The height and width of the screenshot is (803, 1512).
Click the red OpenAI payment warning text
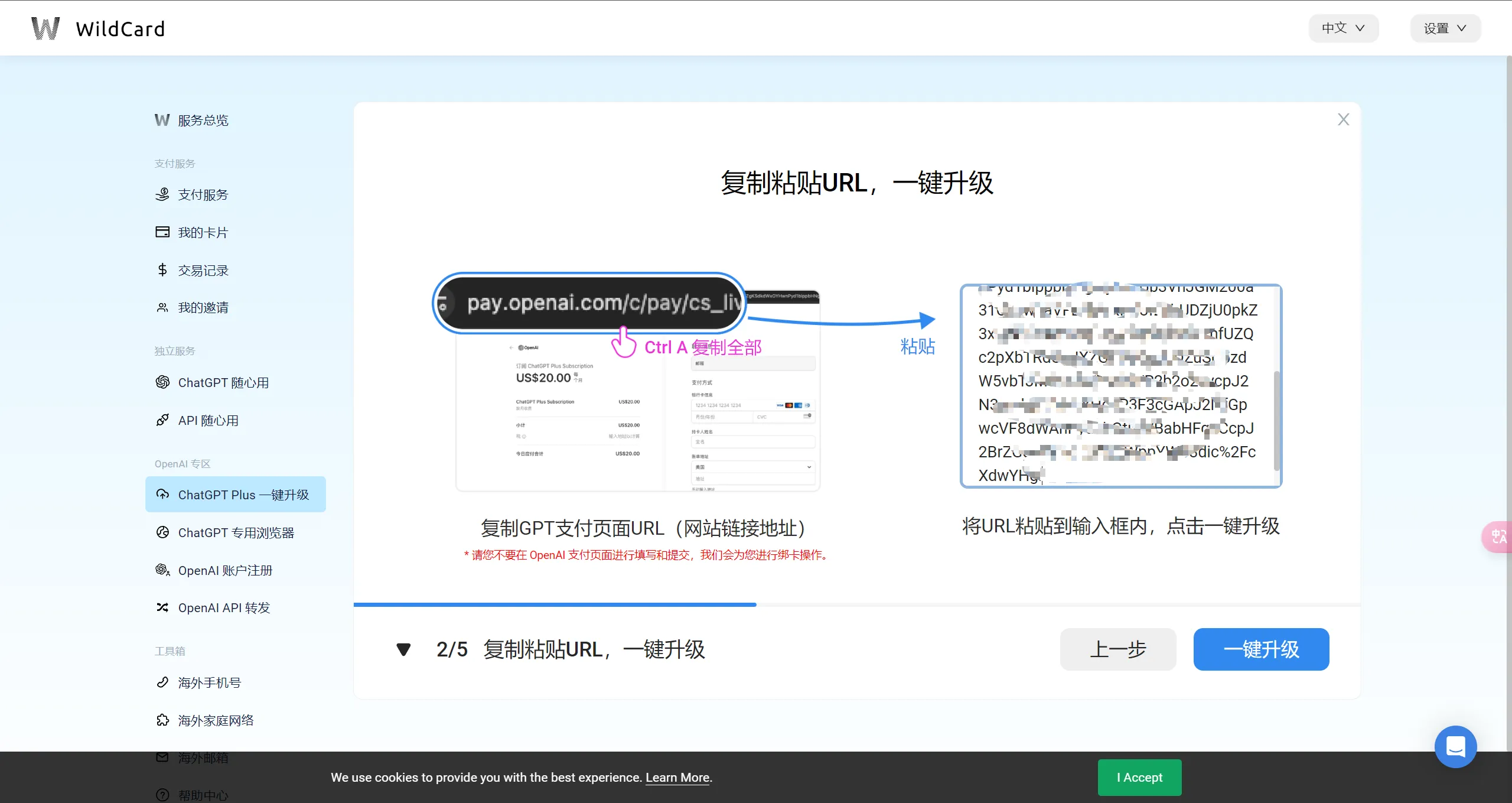tap(647, 555)
